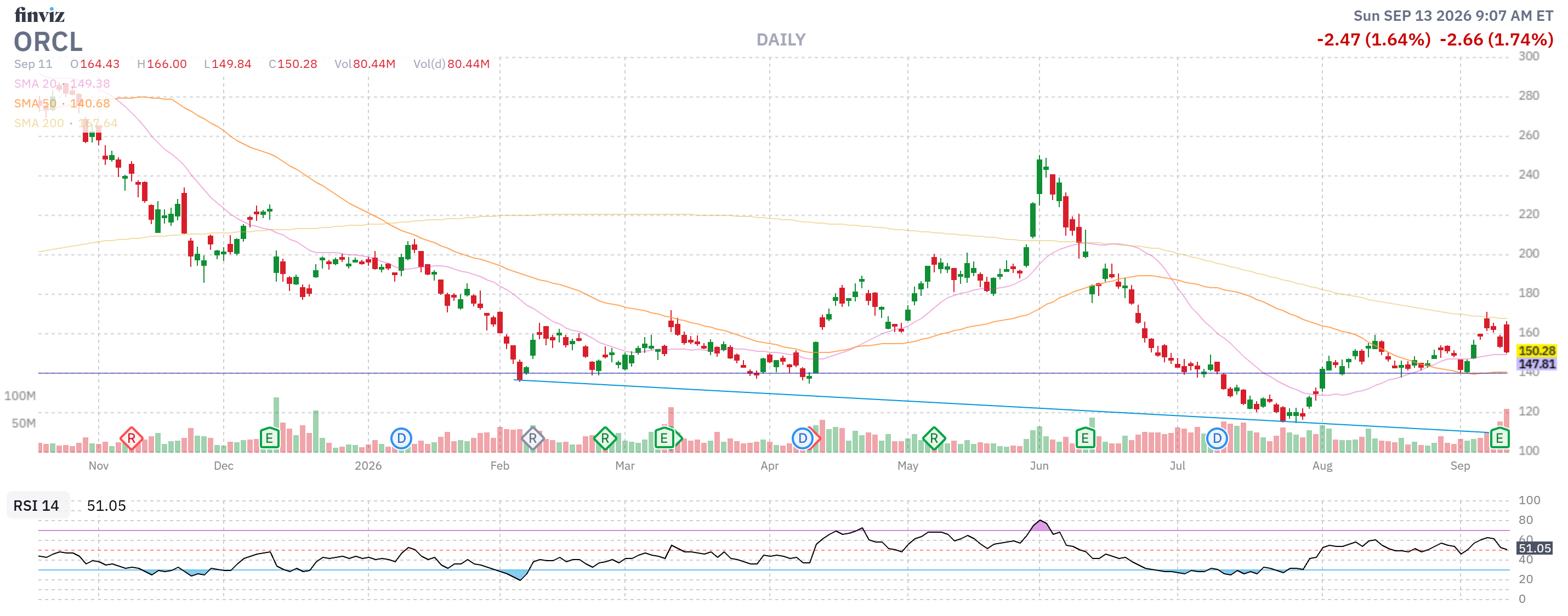1568x616 pixels.
Task: Select the close price 150.28 in the header
Action: tap(298, 64)
